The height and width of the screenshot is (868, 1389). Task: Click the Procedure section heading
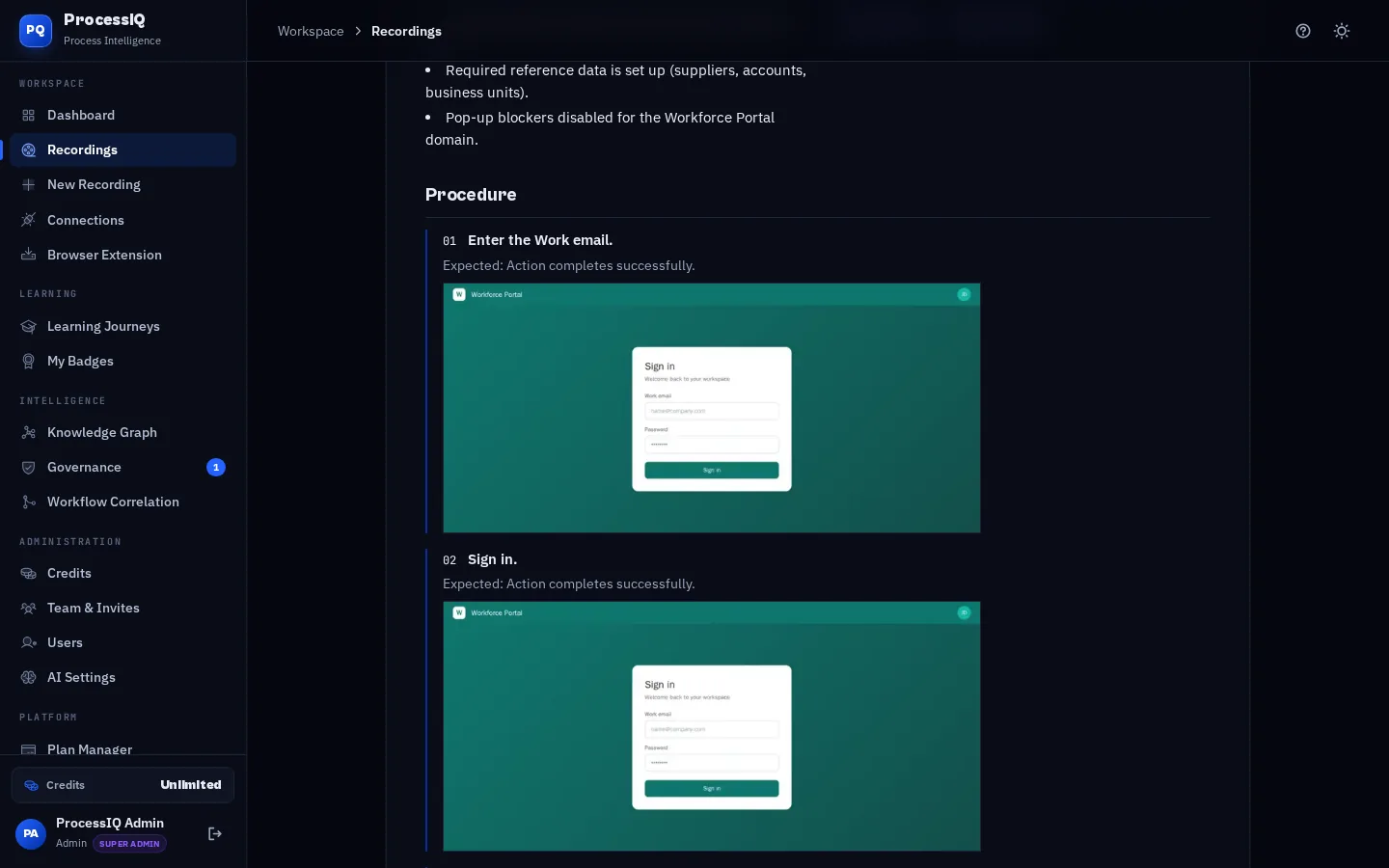(x=471, y=195)
